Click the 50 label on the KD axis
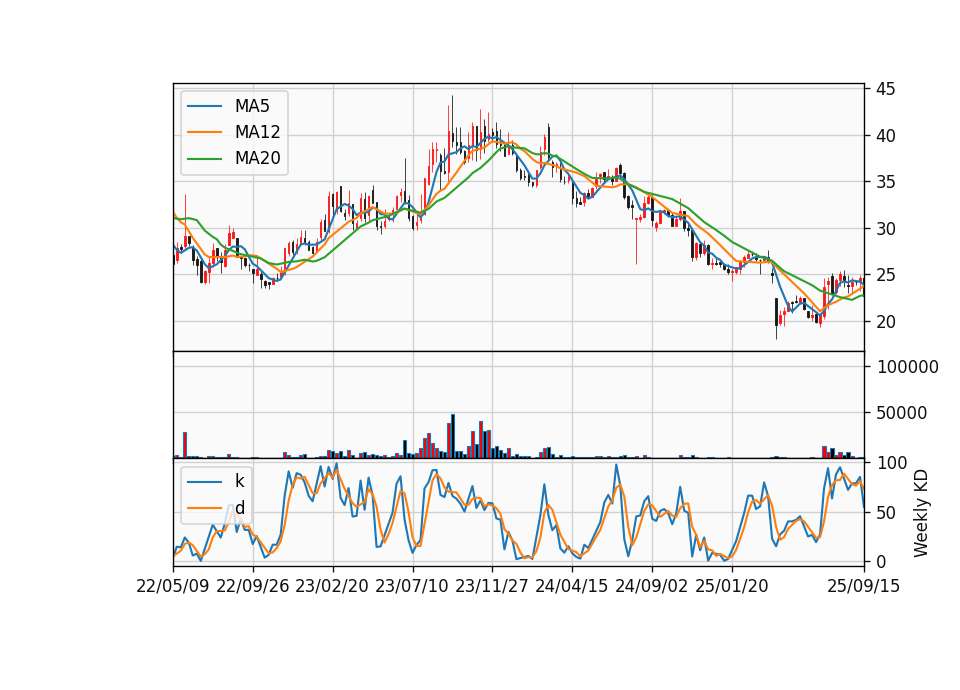The height and width of the screenshot is (690, 960). tap(885, 512)
